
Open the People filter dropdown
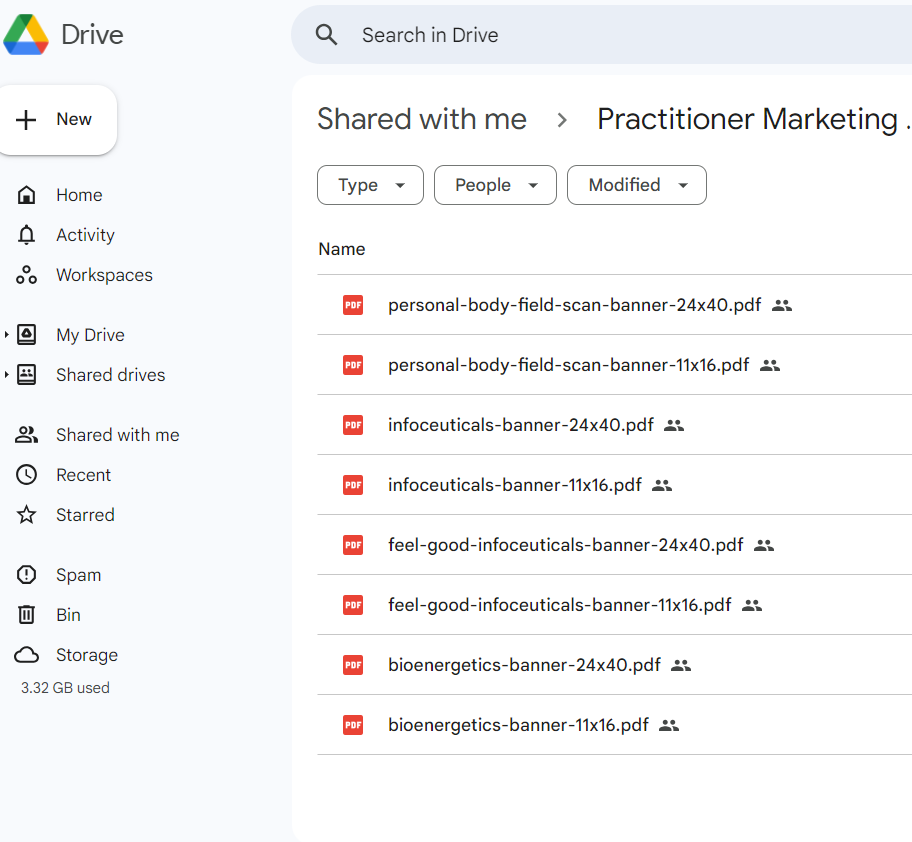pos(496,185)
